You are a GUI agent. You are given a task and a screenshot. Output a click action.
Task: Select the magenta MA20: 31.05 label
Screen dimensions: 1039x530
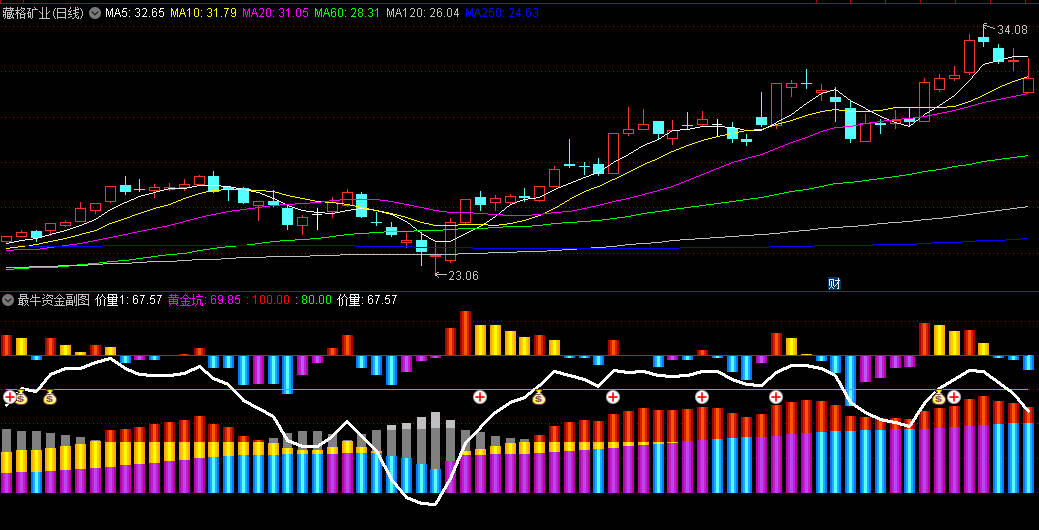(276, 13)
